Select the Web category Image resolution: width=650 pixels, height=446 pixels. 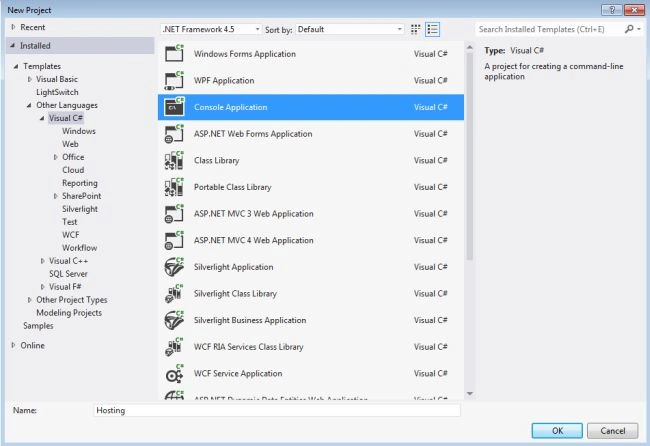click(70, 144)
